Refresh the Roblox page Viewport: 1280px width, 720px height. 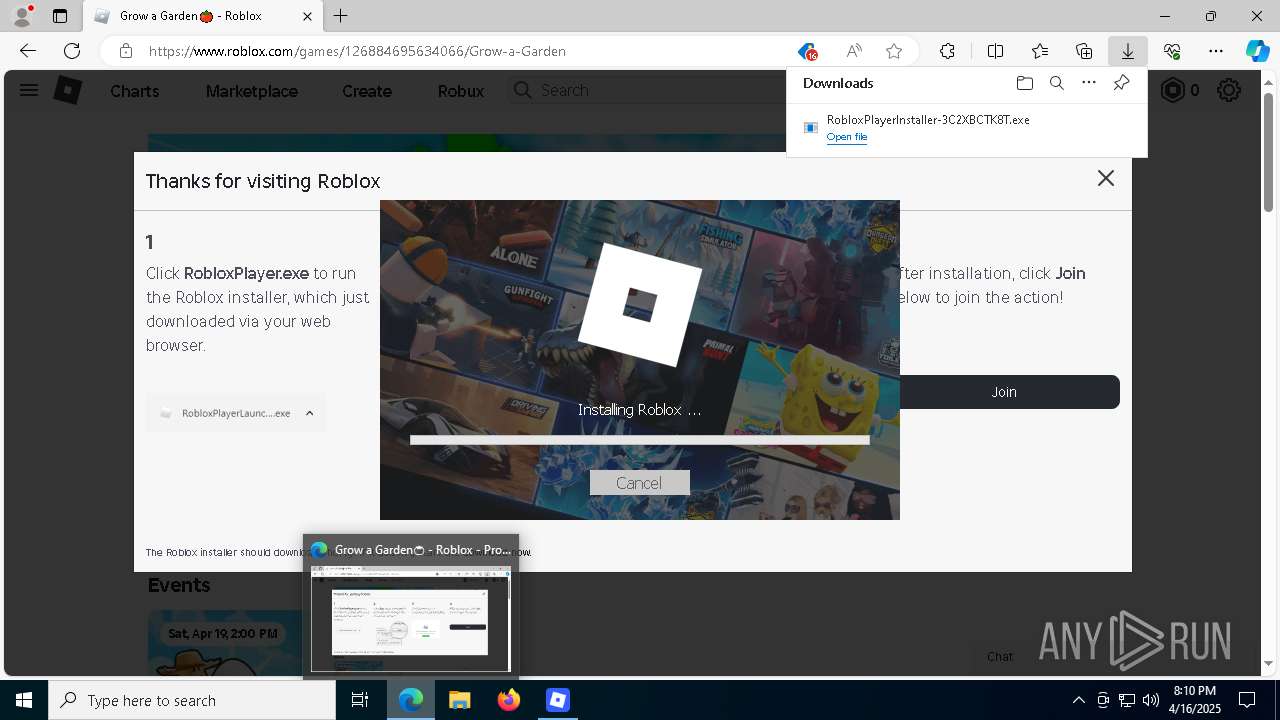72,51
